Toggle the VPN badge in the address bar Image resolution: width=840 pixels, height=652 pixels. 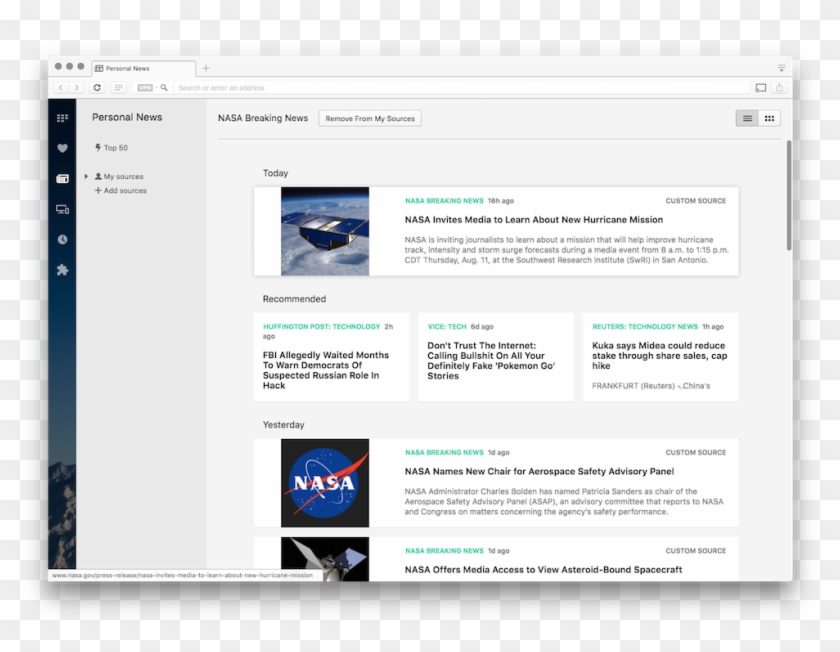click(x=145, y=88)
